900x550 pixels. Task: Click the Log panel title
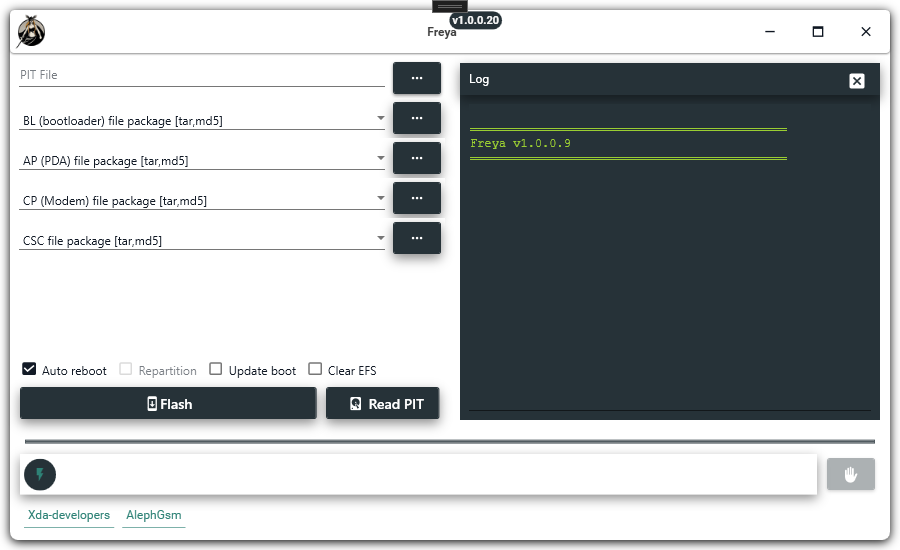479,79
